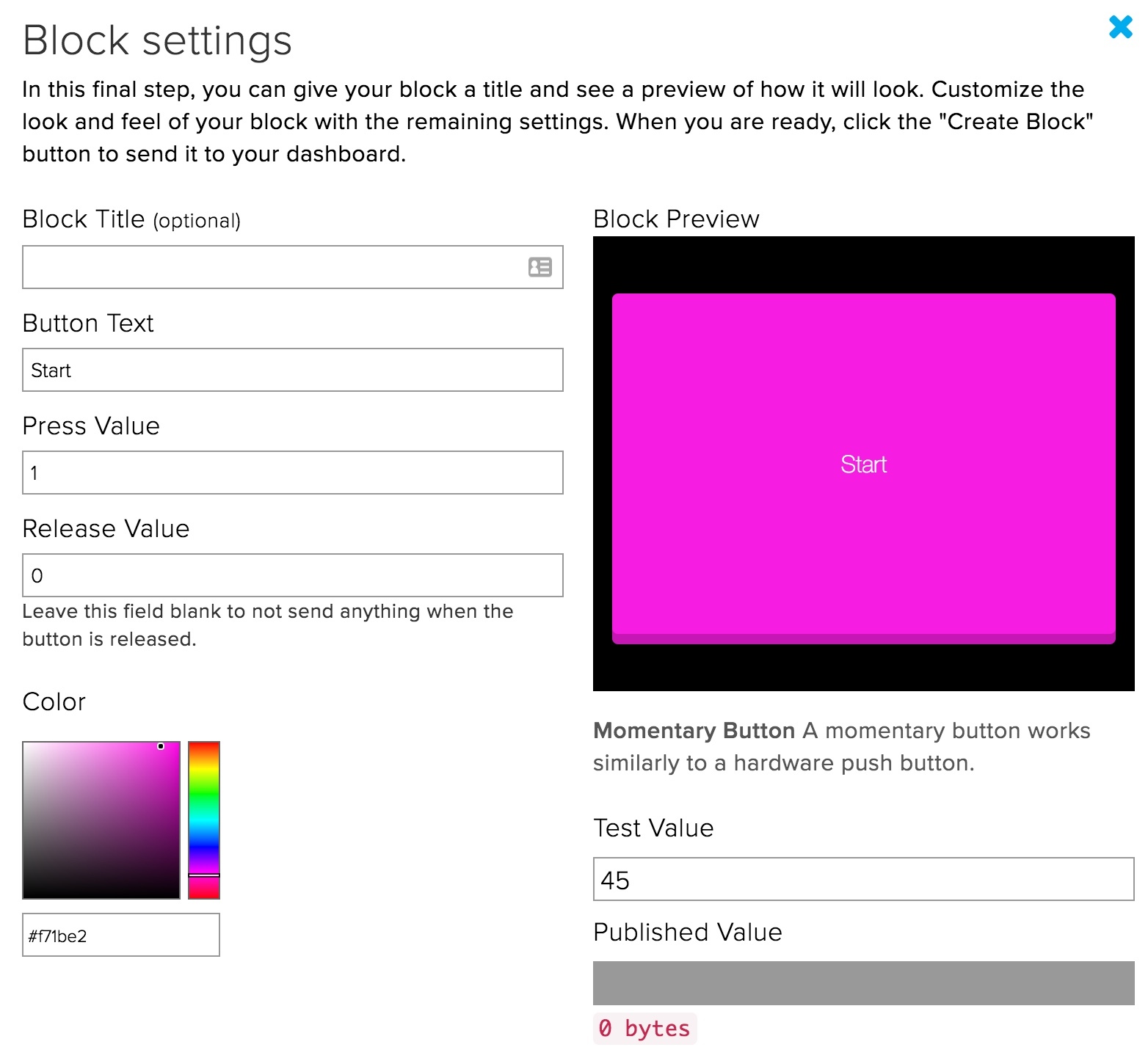The width and height of the screenshot is (1148, 1061).
Task: Pick a shade in the color saturation square
Action: point(101,820)
